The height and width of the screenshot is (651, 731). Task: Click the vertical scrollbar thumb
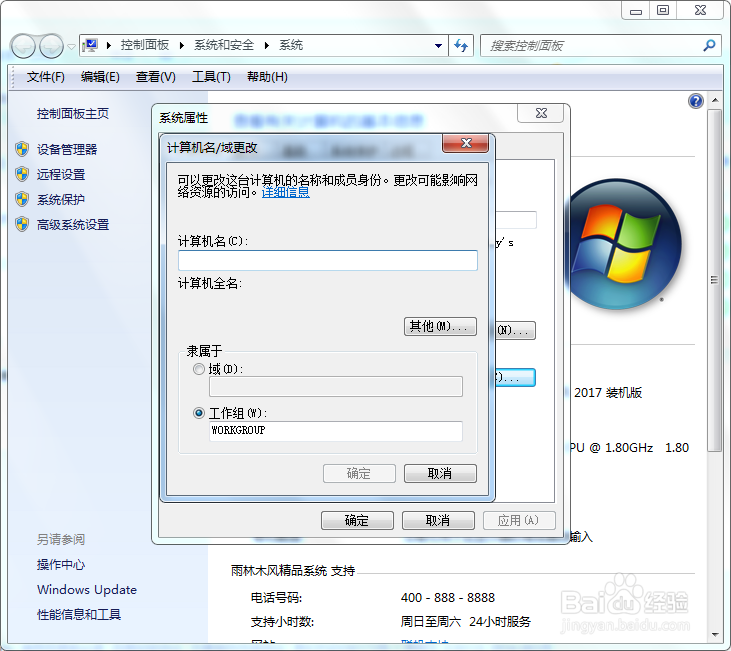tap(715, 280)
